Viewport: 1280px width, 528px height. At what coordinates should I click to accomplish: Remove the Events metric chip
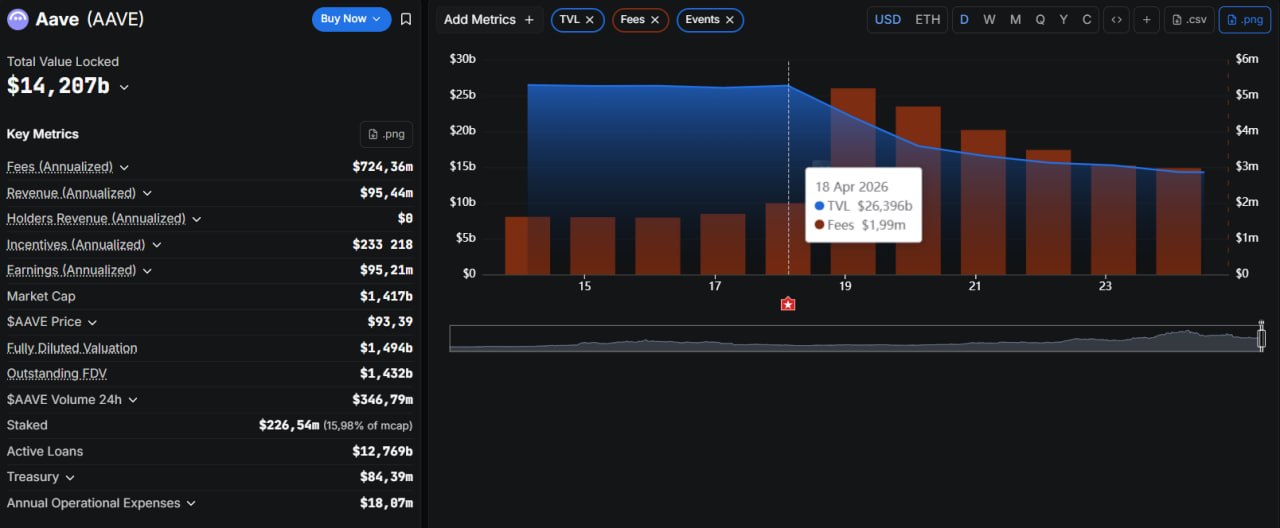(730, 20)
